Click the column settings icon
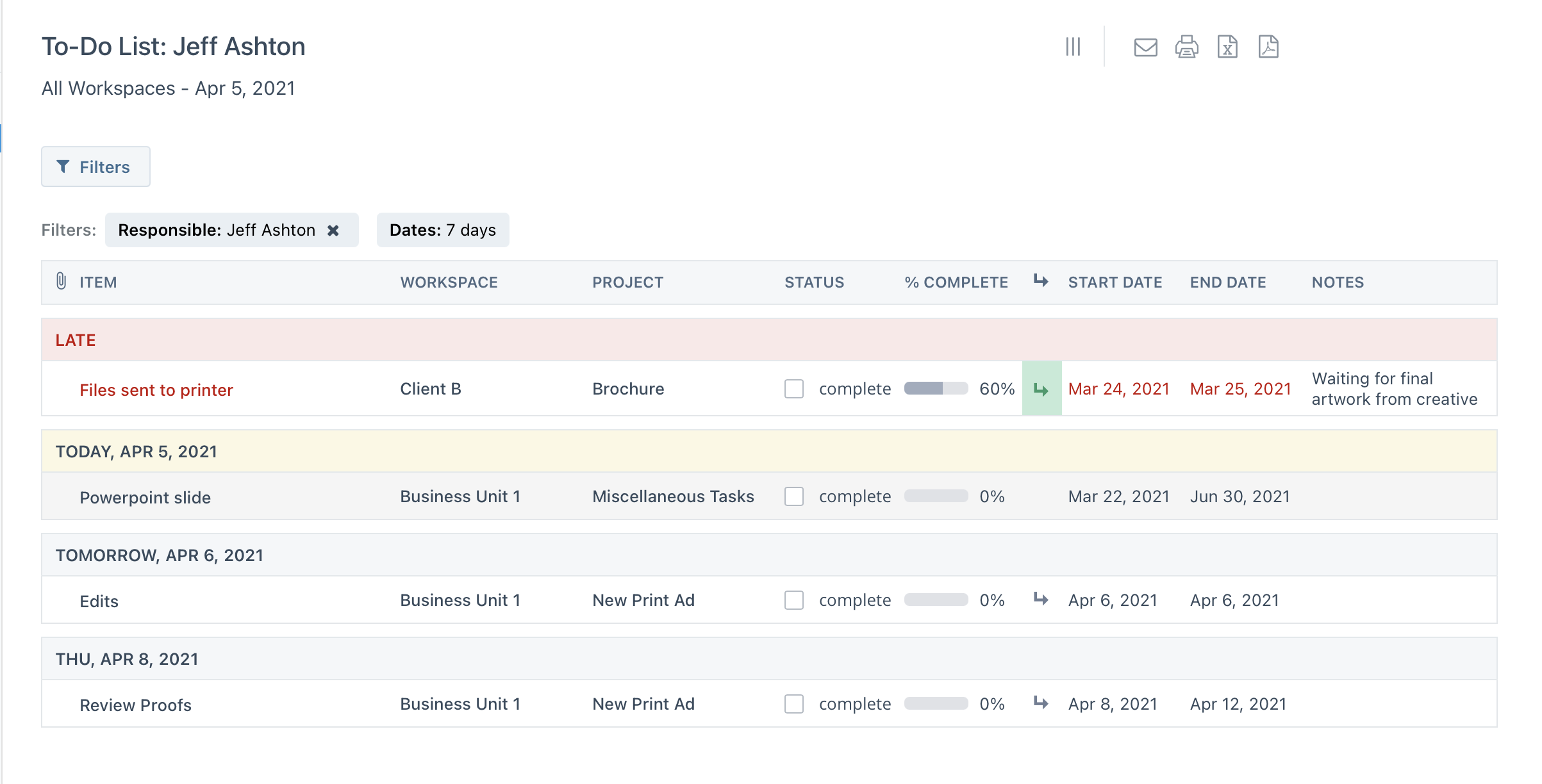Image resolution: width=1542 pixels, height=784 pixels. (x=1073, y=47)
